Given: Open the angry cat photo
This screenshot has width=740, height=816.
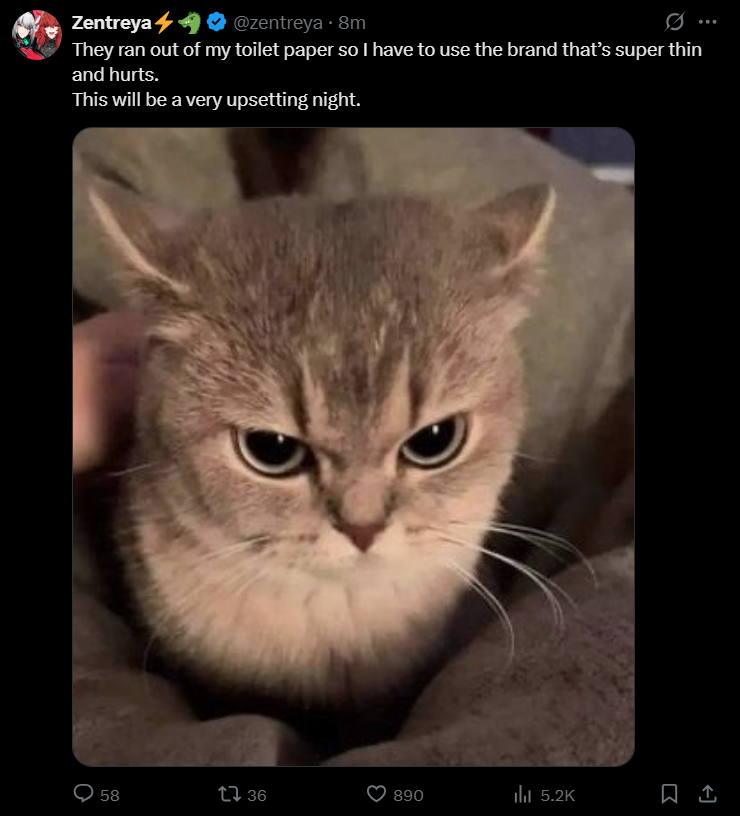Looking at the screenshot, I should pyautogui.click(x=353, y=447).
